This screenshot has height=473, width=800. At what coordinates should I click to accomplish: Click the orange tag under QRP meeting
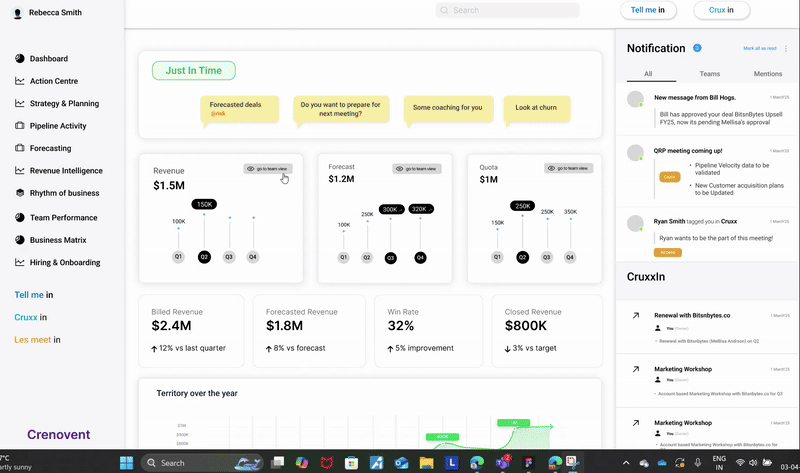(x=669, y=177)
